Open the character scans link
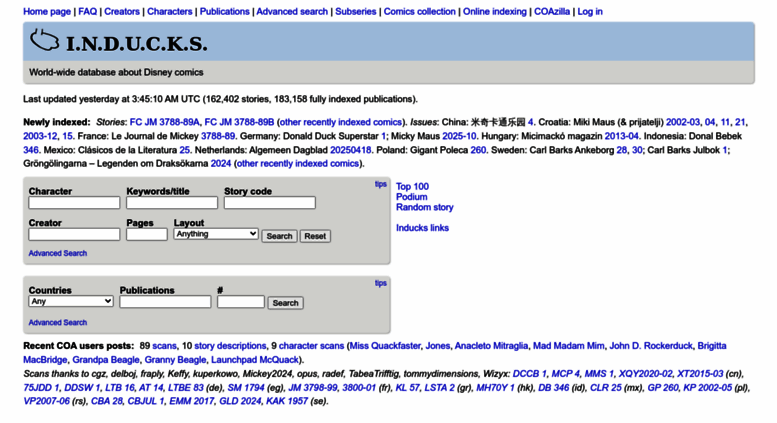Image resolution: width=777 pixels, height=423 pixels. pyautogui.click(x=311, y=346)
